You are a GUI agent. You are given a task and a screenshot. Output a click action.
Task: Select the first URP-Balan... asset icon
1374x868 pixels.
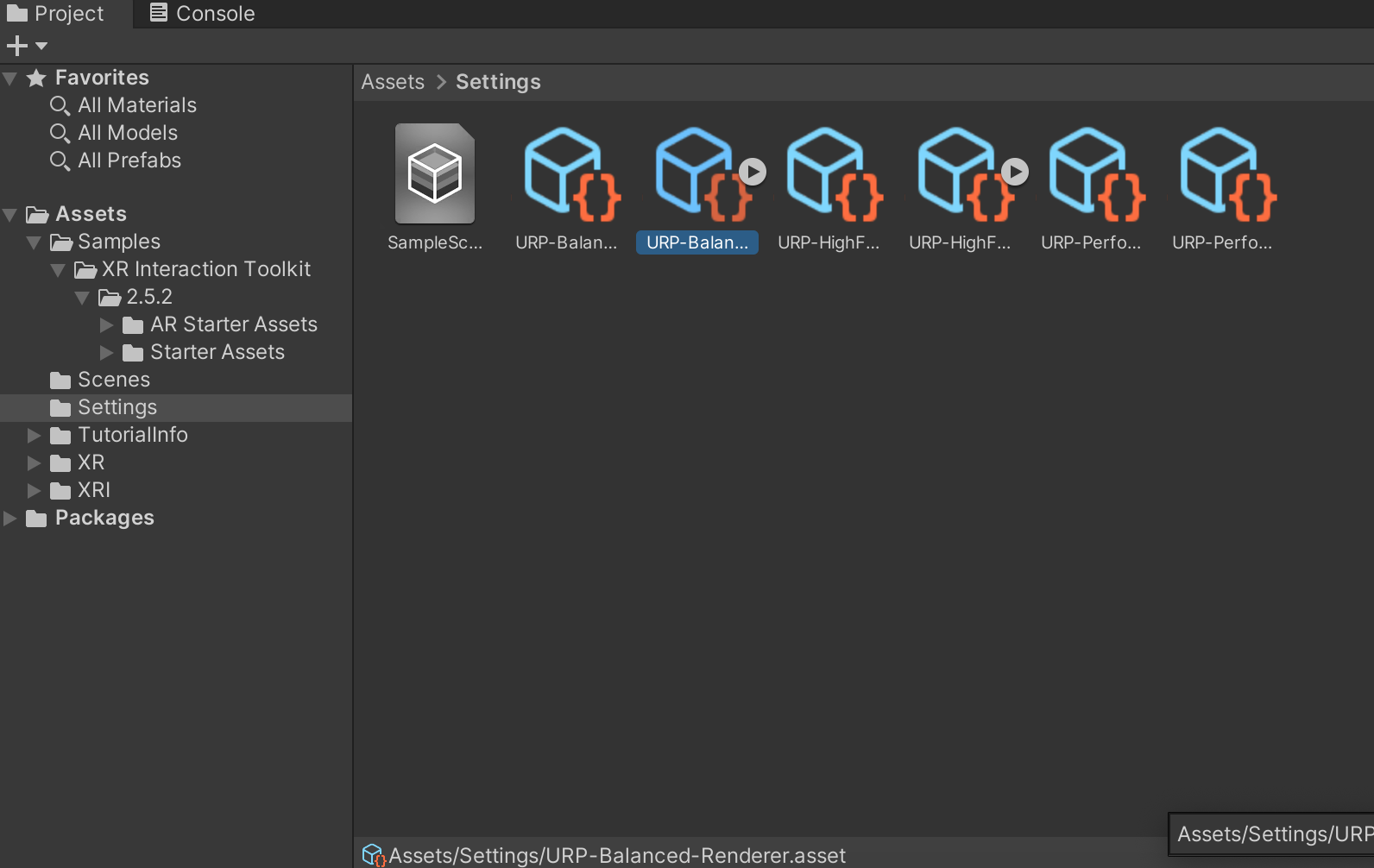571,173
